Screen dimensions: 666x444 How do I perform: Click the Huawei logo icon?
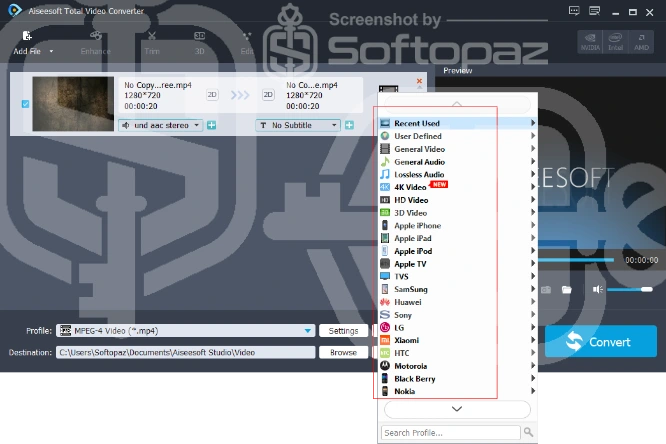[x=385, y=302]
